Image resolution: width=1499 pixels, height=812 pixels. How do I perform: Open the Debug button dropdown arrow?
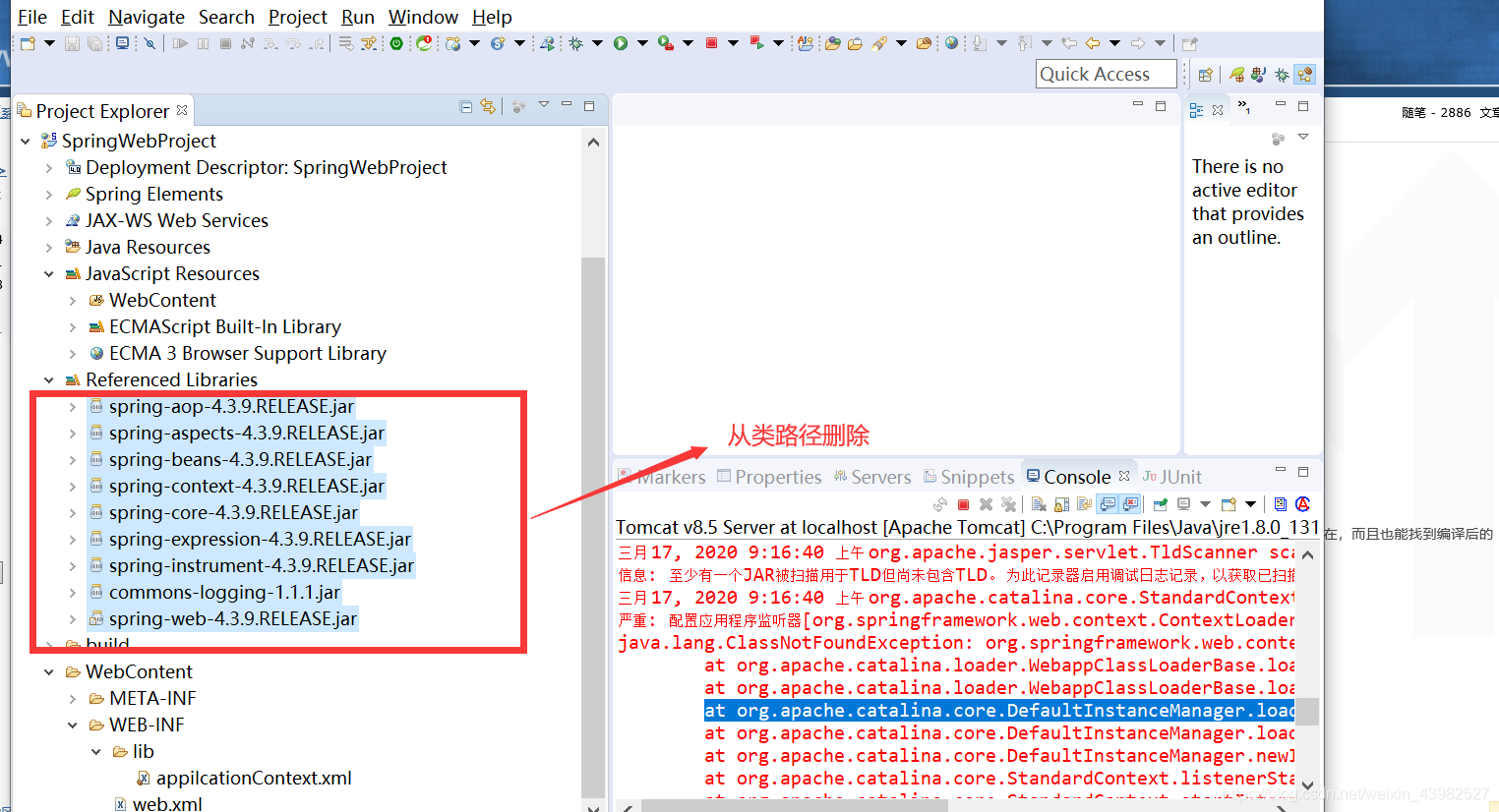pos(597,43)
